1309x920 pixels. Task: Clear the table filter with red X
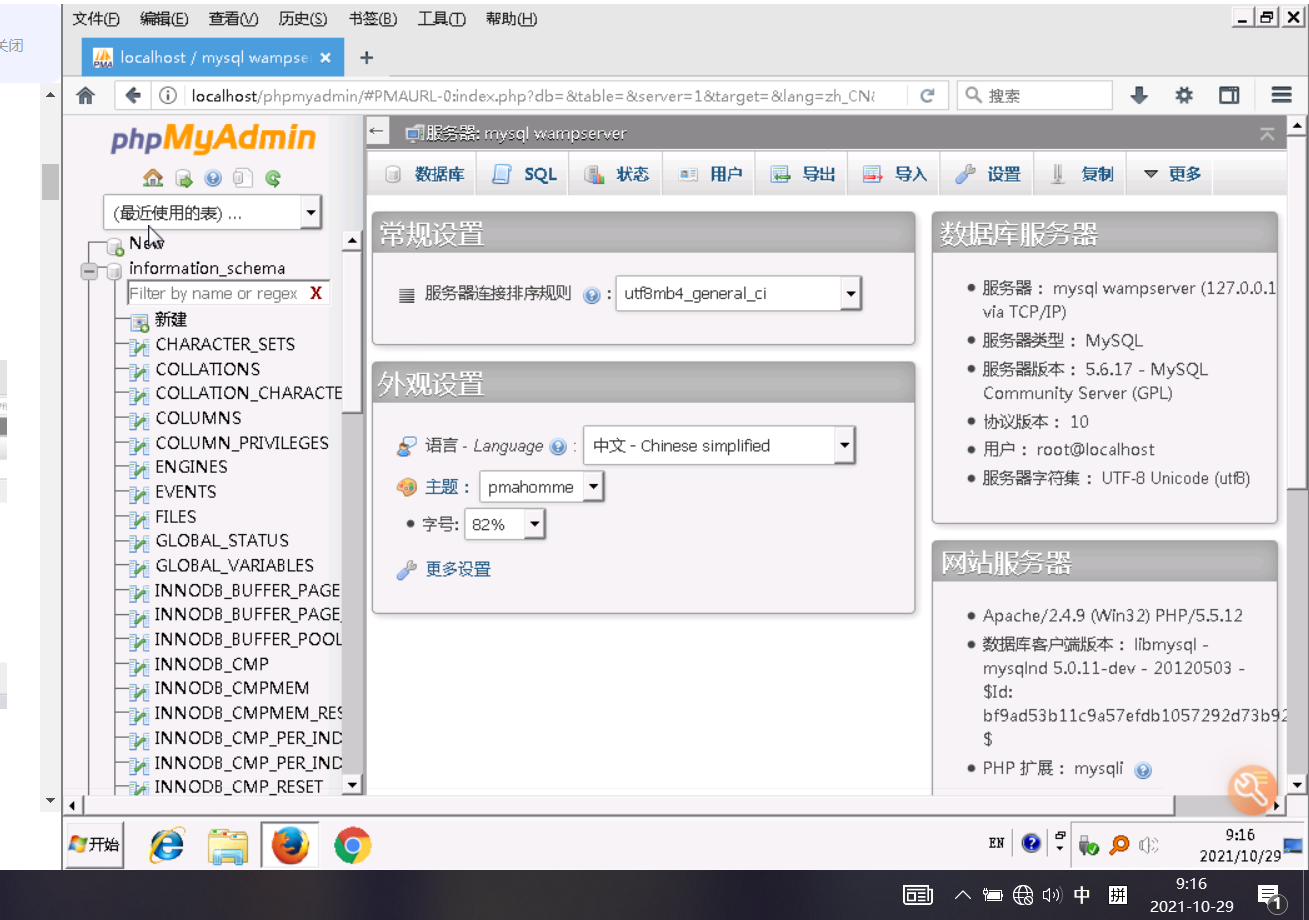316,293
